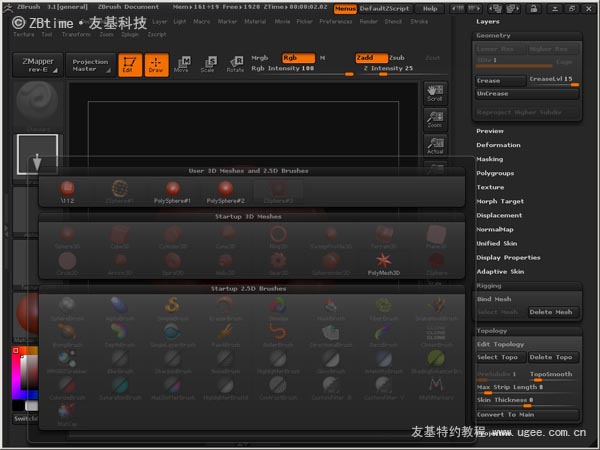Expand the Adaptive Skin subpalette
The height and width of the screenshot is (450, 600).
tap(500, 272)
